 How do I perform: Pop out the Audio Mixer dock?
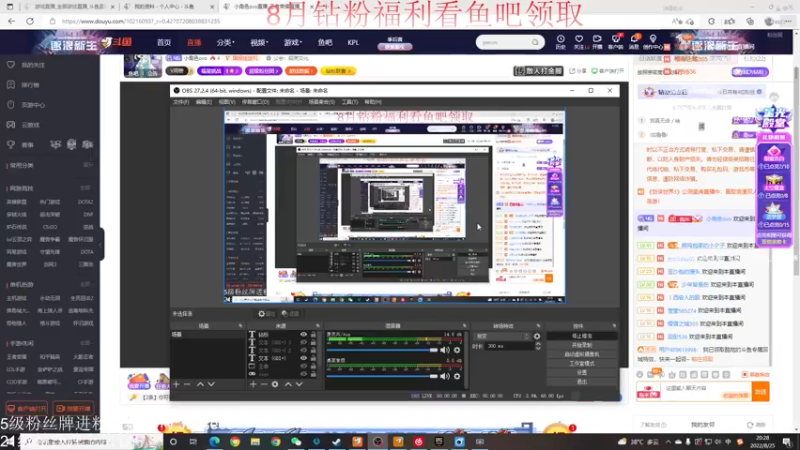click(464, 326)
